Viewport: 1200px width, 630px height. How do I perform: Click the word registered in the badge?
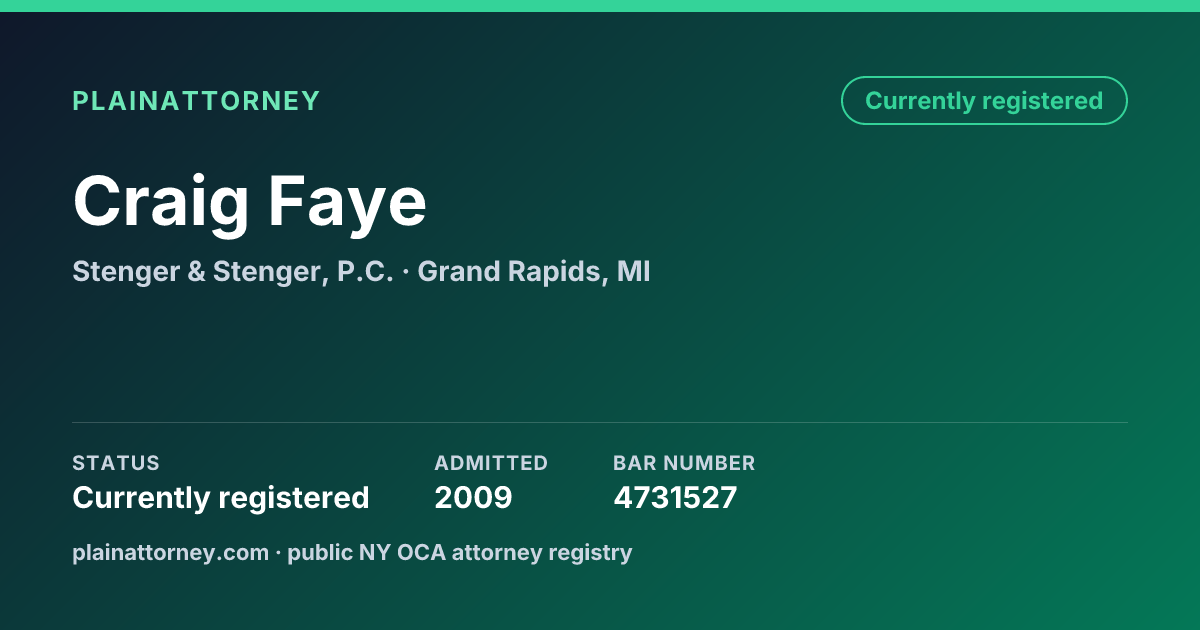click(x=1043, y=101)
